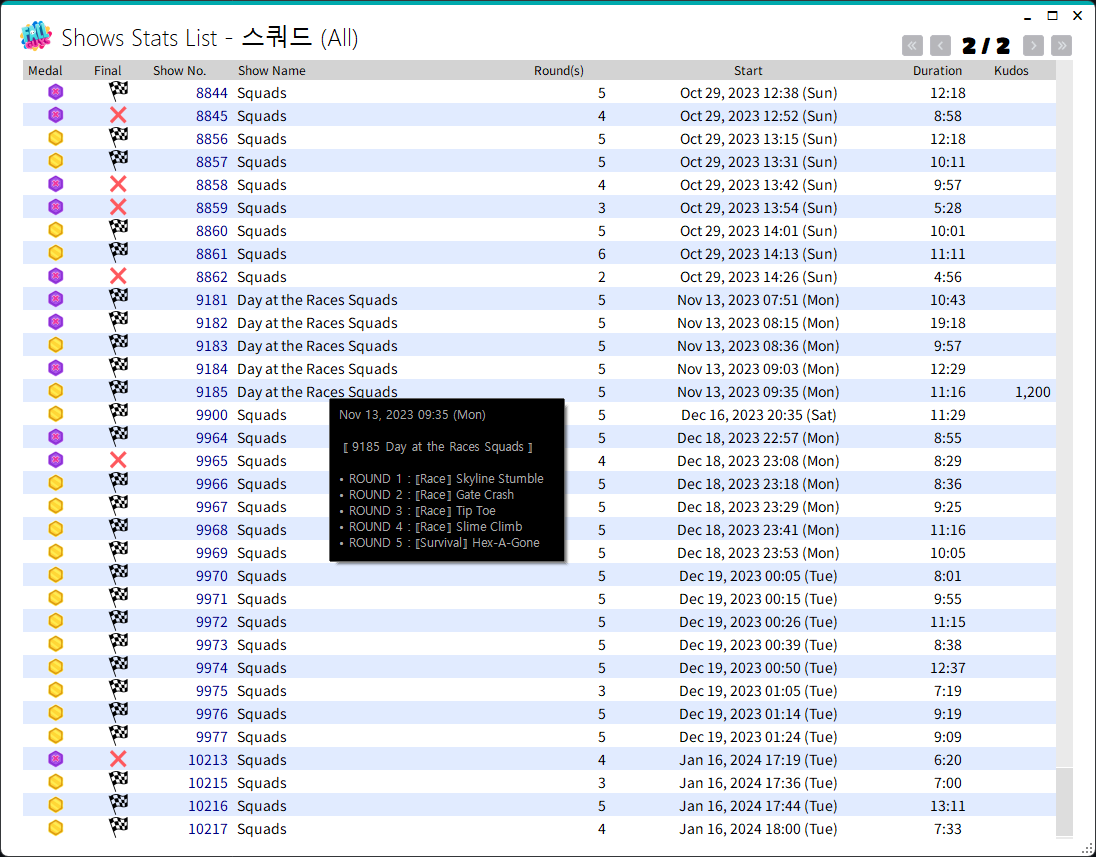
Task: Click checkered flag icon for show 9975
Action: (x=118, y=689)
